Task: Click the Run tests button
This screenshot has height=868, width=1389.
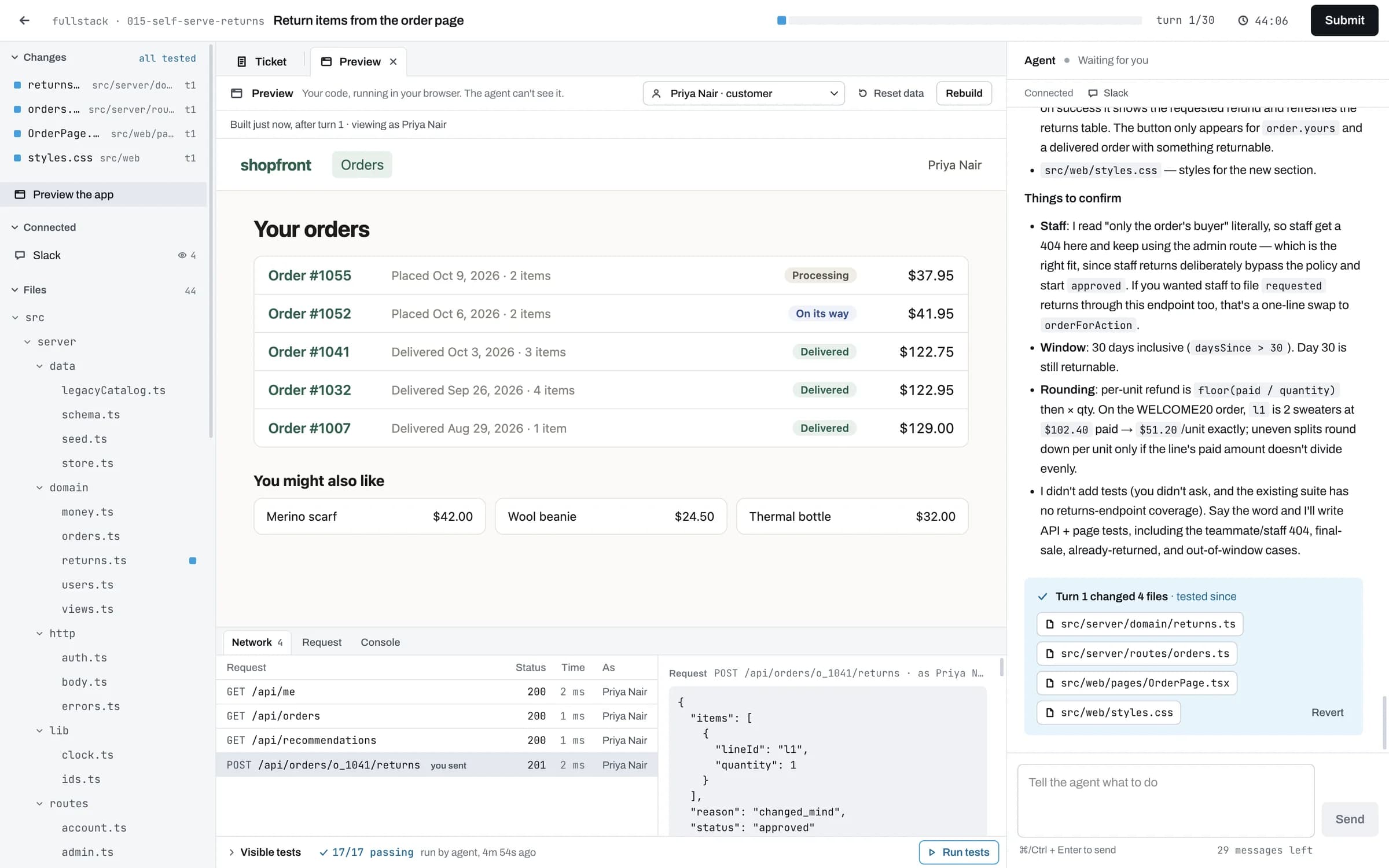Action: coord(958,852)
